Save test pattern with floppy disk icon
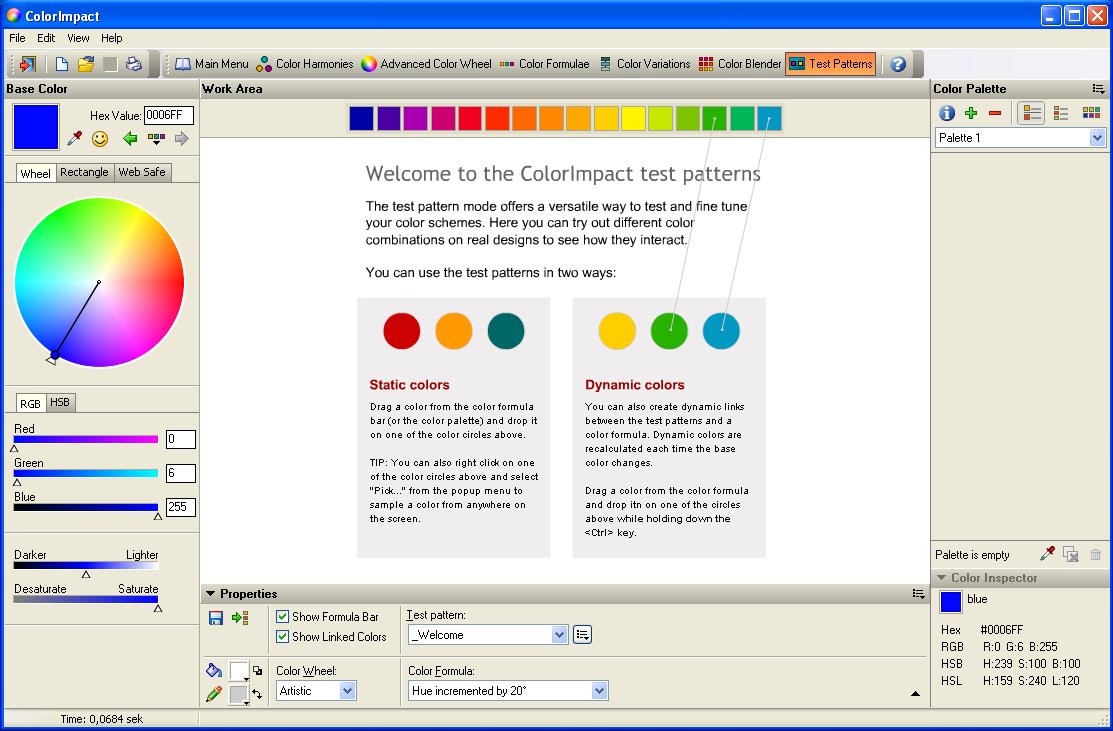Image resolution: width=1113 pixels, height=731 pixels. point(216,618)
